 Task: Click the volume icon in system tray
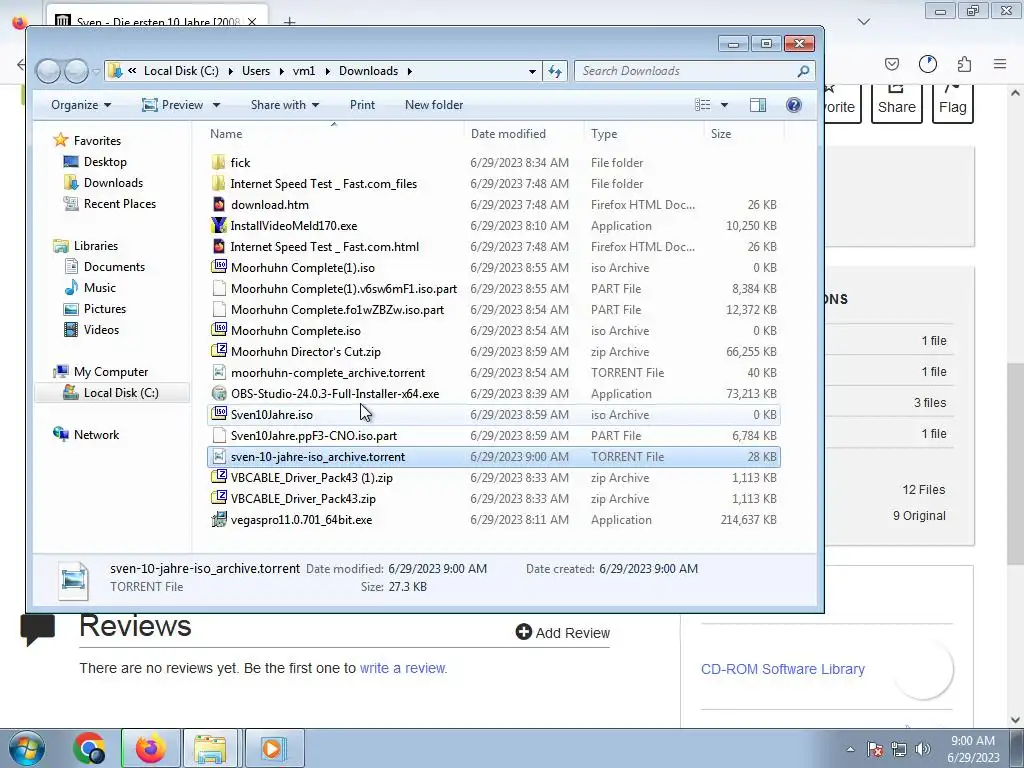tap(923, 749)
